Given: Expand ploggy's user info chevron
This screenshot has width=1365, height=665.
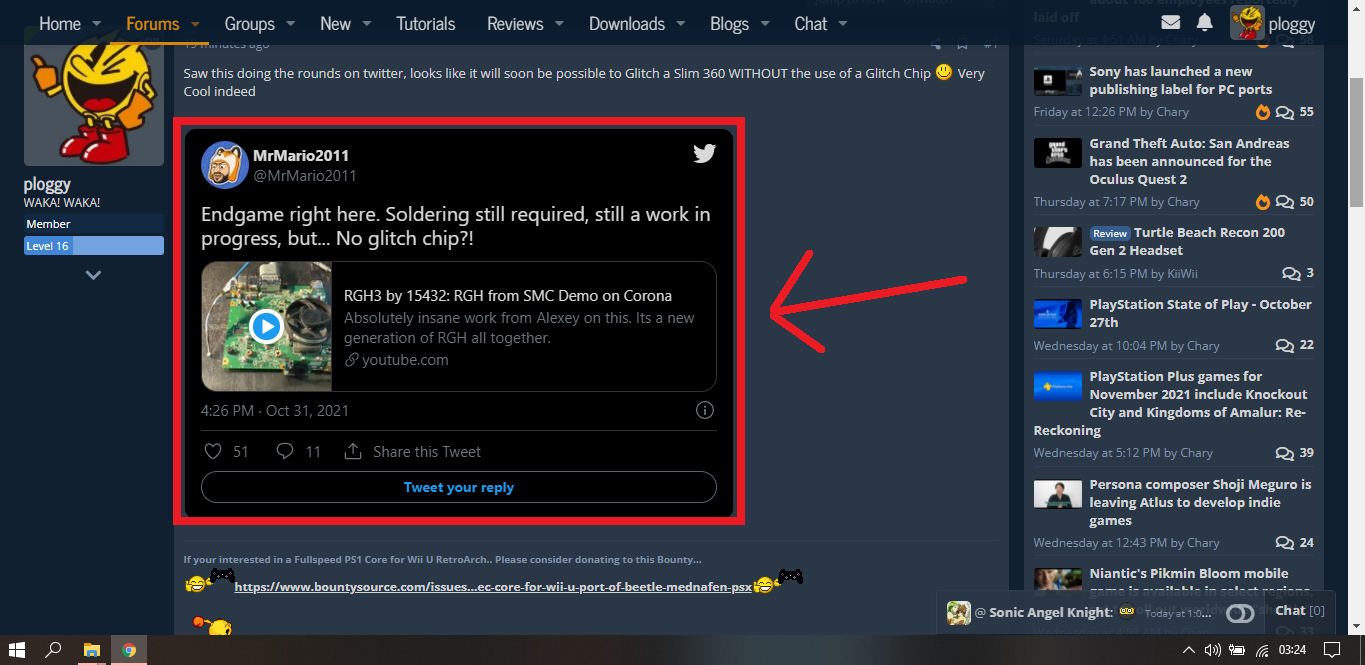Looking at the screenshot, I should tap(93, 274).
